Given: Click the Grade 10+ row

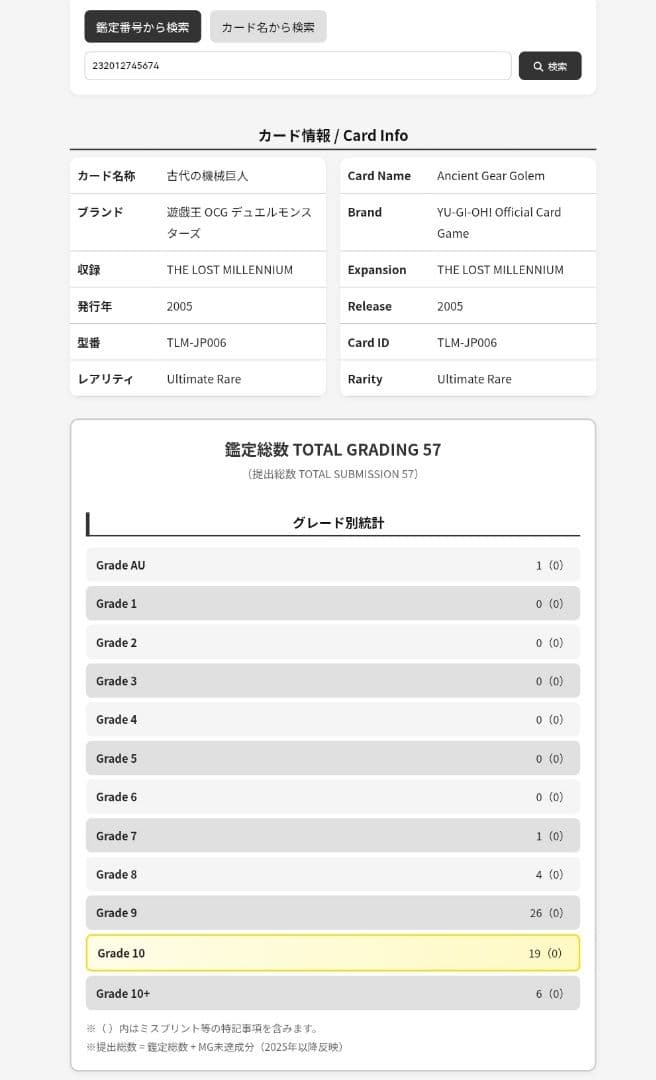Looking at the screenshot, I should [x=332, y=993].
